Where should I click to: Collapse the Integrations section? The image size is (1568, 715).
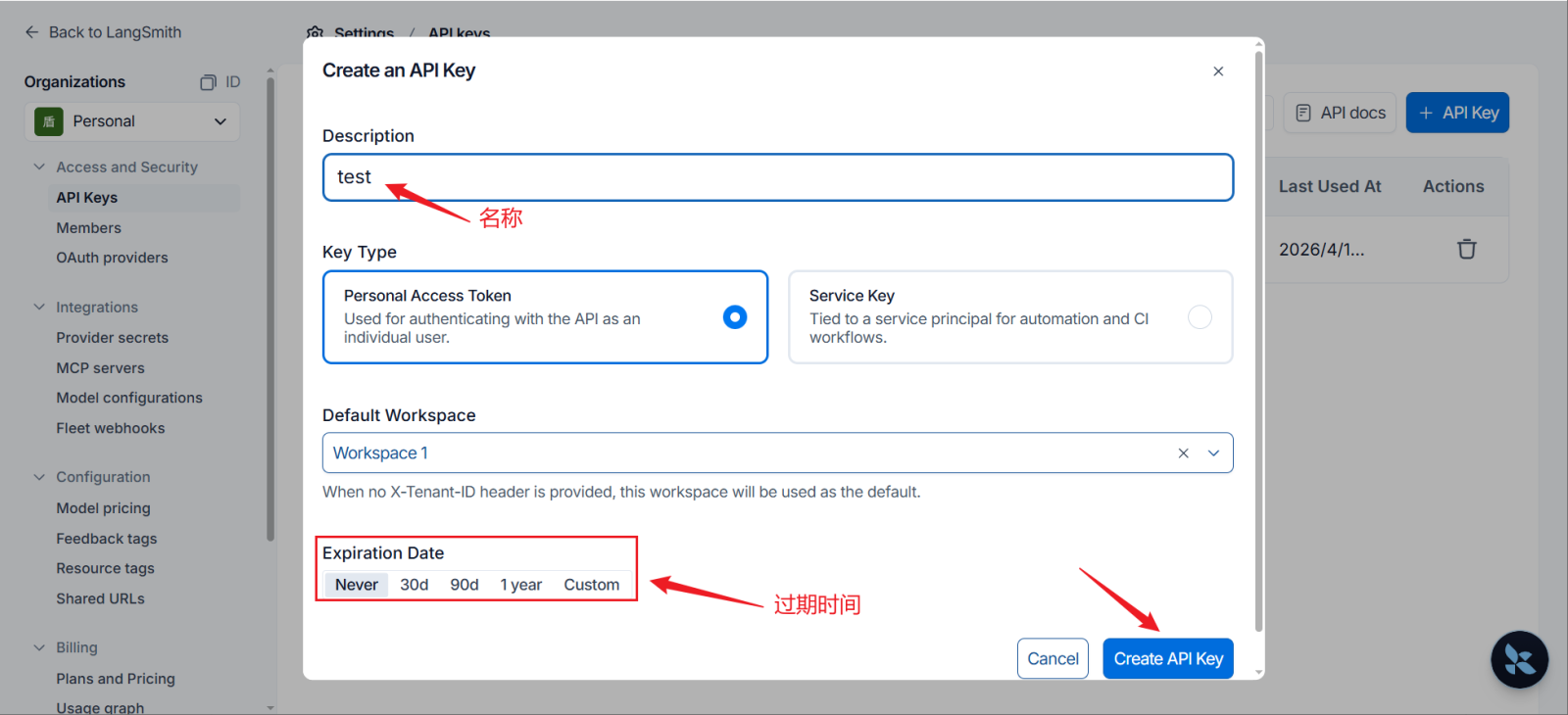click(39, 308)
